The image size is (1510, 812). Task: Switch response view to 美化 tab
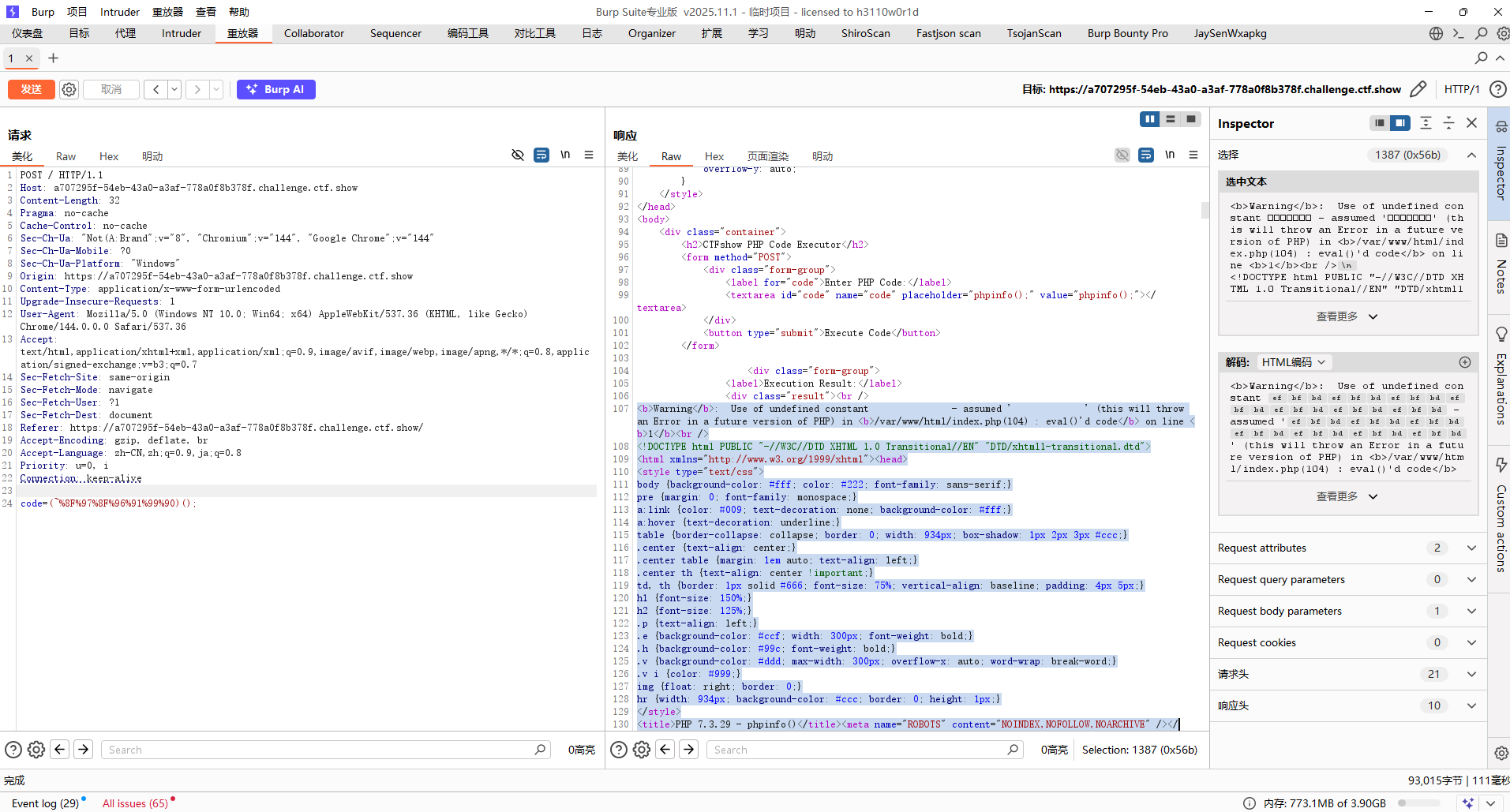point(628,156)
